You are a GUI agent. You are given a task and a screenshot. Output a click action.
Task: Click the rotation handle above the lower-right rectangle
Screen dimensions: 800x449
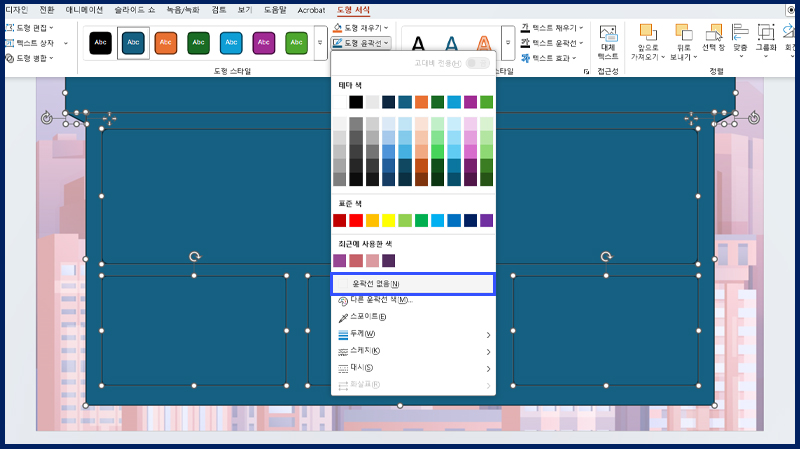point(606,257)
